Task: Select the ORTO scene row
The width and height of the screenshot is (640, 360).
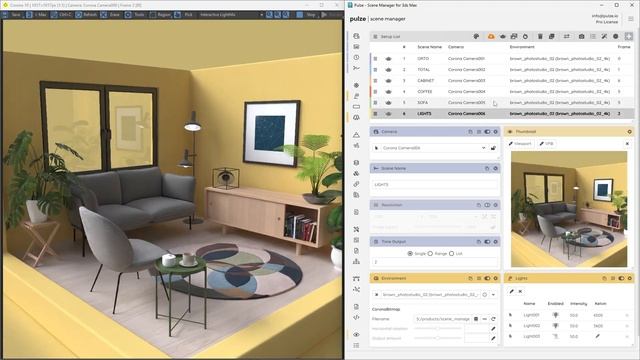Action: [x=502, y=58]
